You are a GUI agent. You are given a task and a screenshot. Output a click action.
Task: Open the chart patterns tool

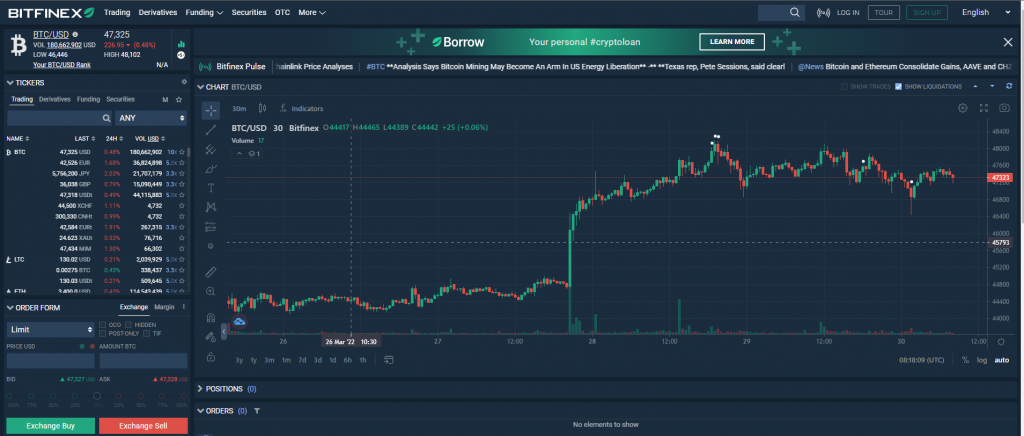(210, 207)
